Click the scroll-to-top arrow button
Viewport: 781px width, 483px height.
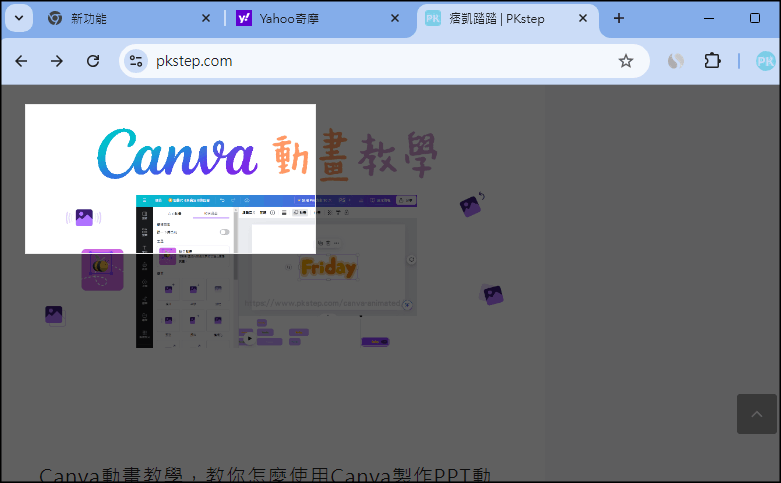757,414
